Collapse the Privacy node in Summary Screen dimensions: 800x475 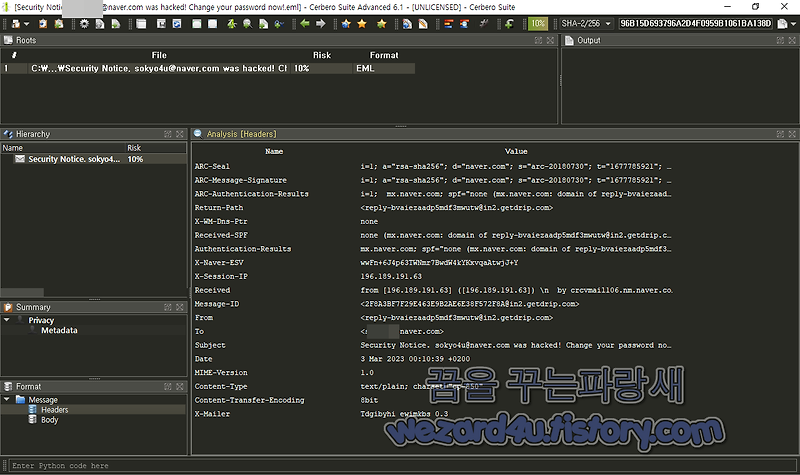pos(7,320)
